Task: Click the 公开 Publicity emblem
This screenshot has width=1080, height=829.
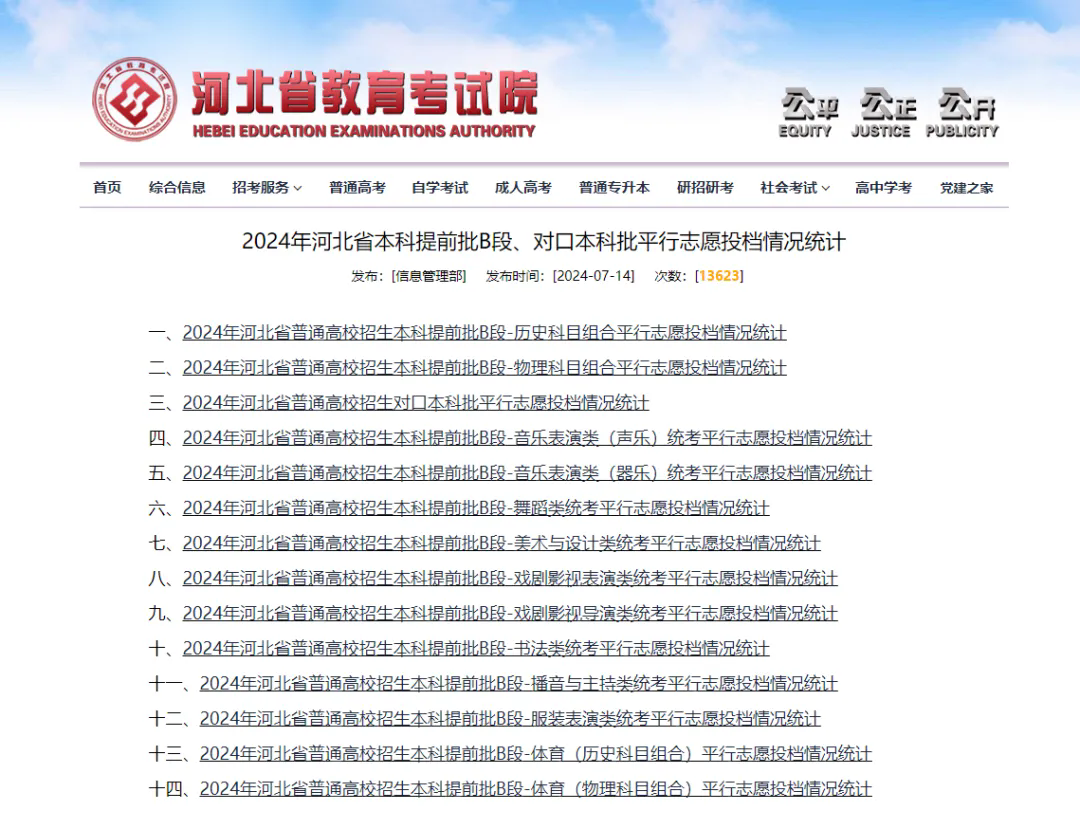Action: [961, 112]
